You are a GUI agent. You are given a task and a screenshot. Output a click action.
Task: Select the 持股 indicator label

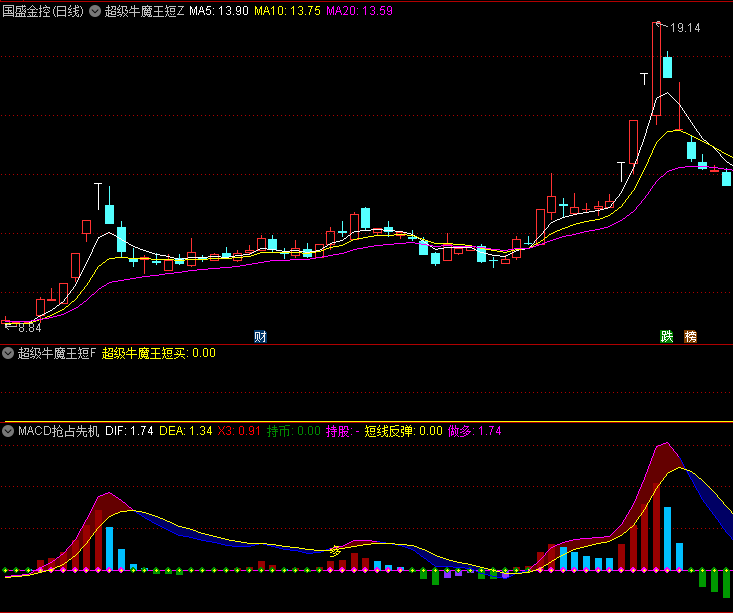(338, 431)
